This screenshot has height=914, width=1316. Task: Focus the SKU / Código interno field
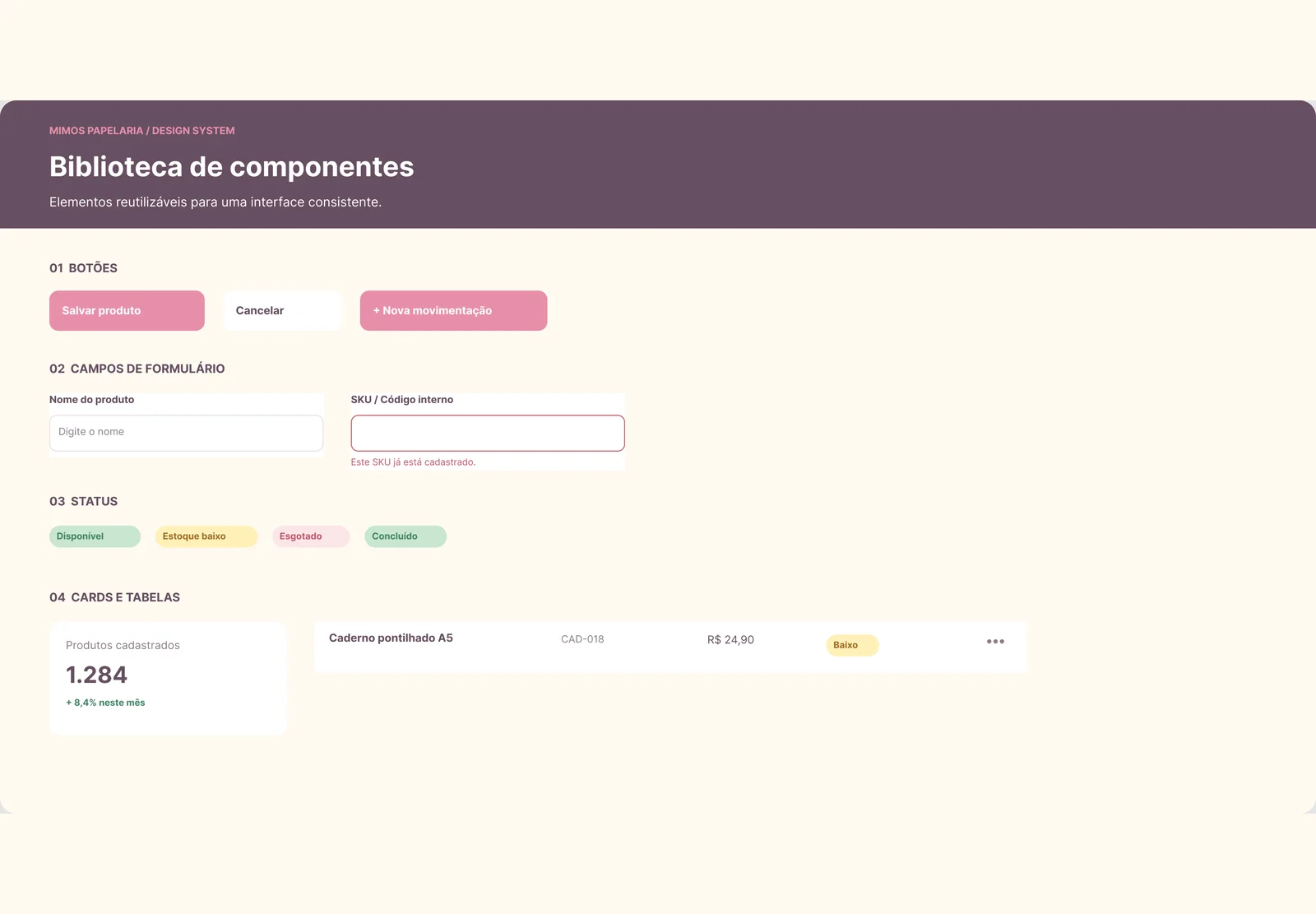[x=488, y=433]
